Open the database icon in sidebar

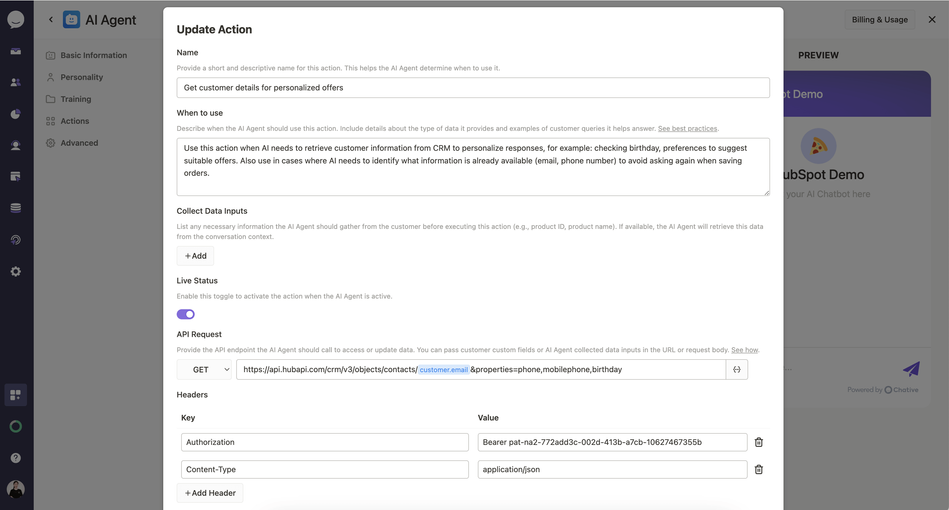16,208
